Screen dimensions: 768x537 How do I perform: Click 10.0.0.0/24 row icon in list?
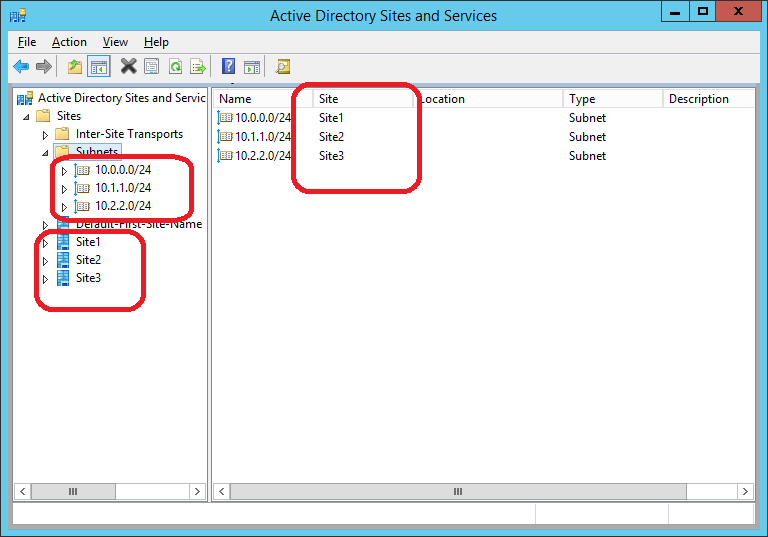[225, 118]
